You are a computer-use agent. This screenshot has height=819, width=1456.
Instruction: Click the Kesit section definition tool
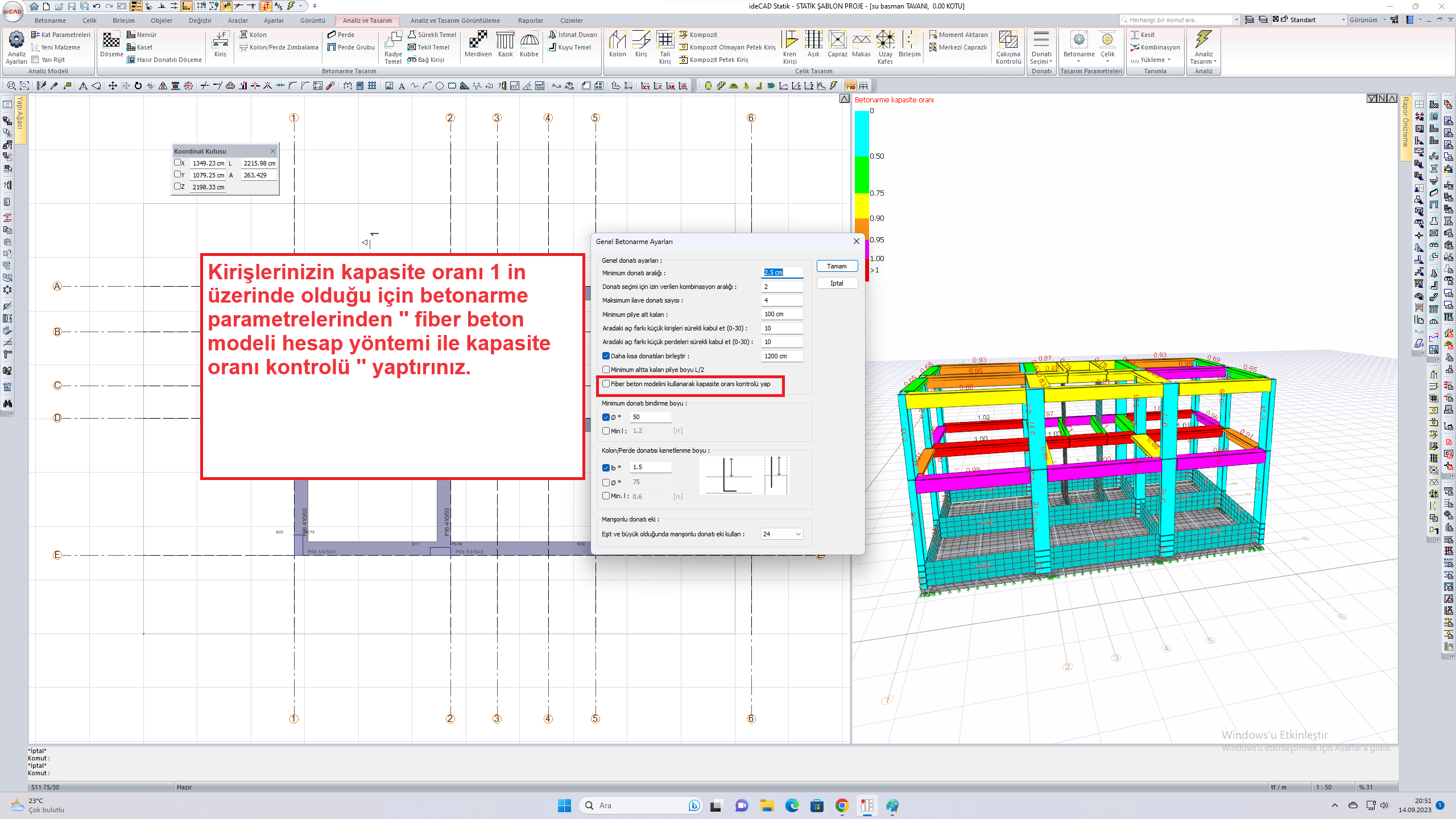pos(1143,35)
